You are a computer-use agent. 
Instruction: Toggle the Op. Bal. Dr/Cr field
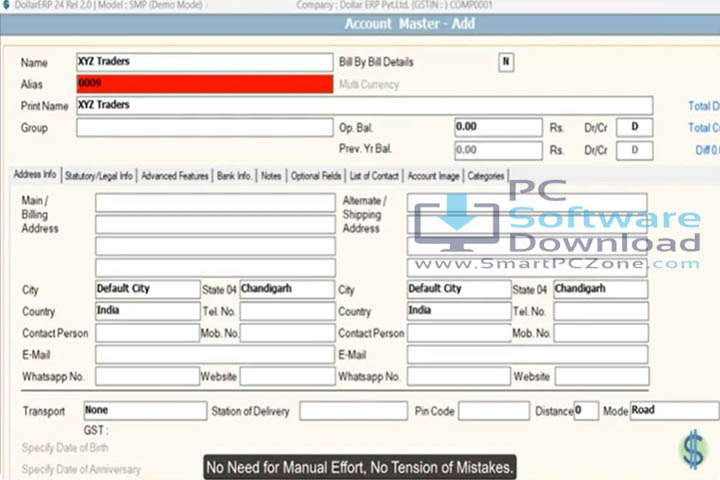634,127
